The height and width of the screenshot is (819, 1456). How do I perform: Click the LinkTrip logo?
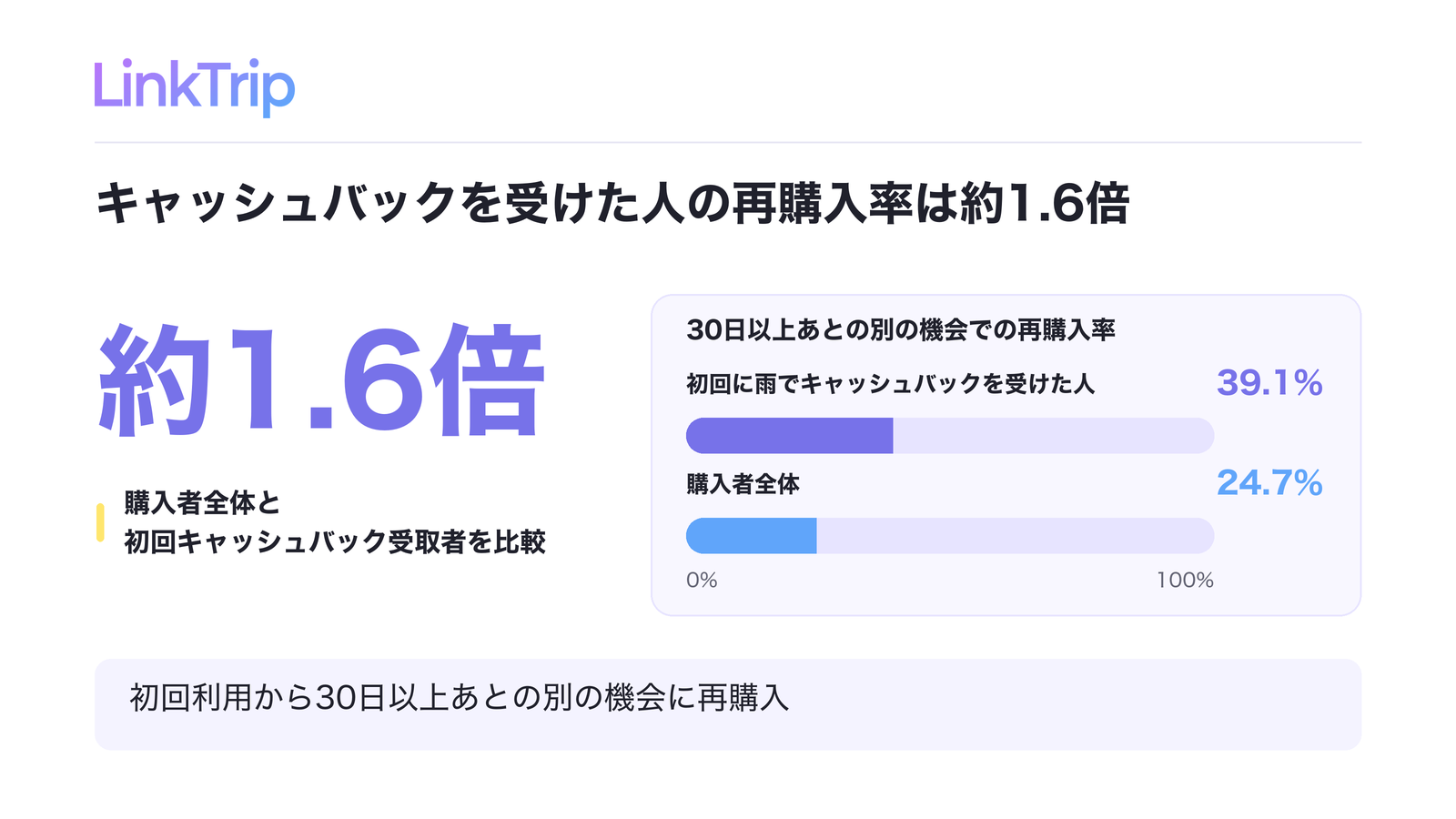point(195,86)
